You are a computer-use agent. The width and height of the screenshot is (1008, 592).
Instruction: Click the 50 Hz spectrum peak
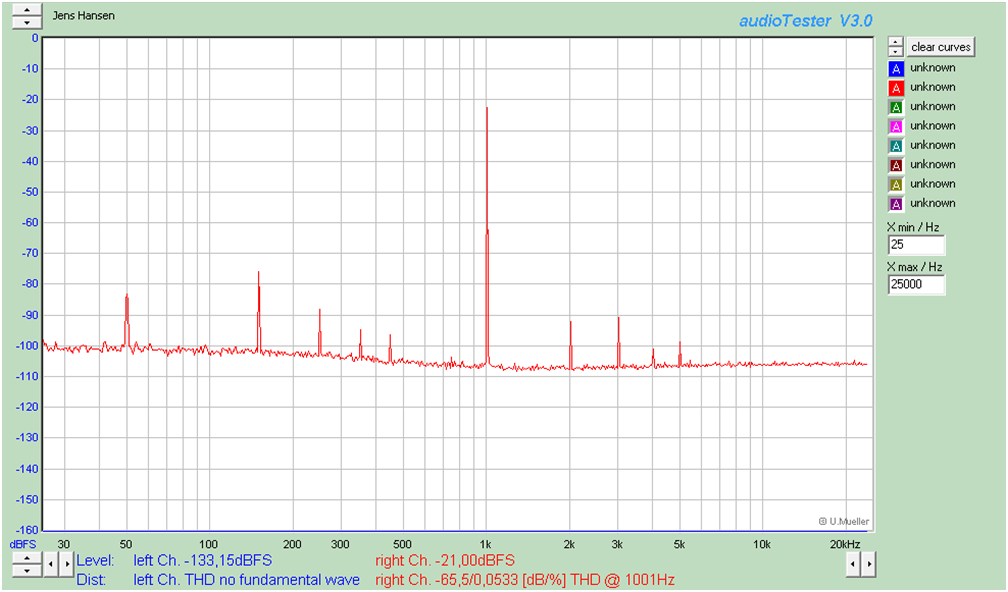point(127,318)
